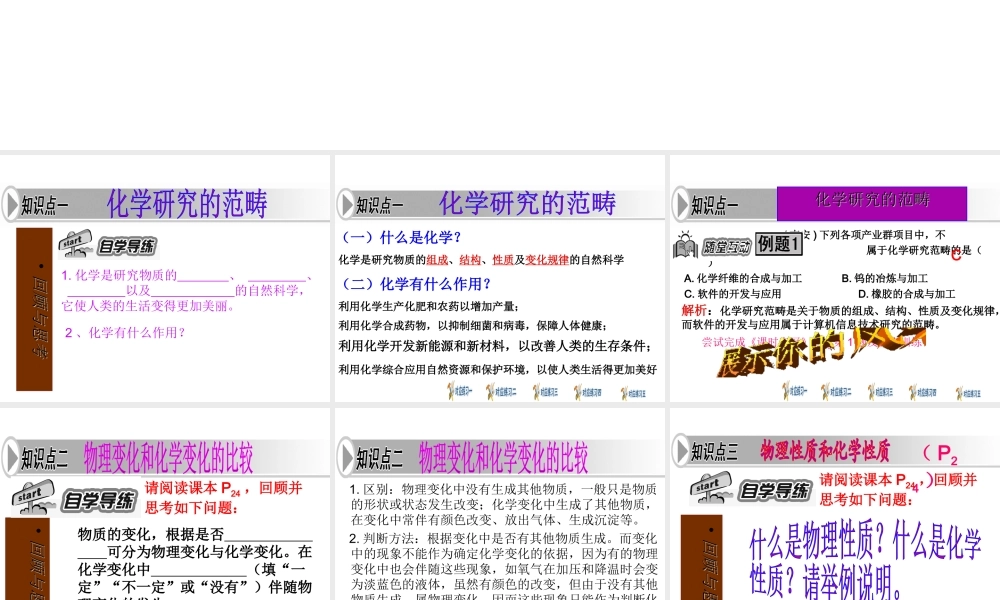Click the brown 回顾与思考 sidebar on the first slide
This screenshot has width=1000, height=600.
(x=34, y=309)
